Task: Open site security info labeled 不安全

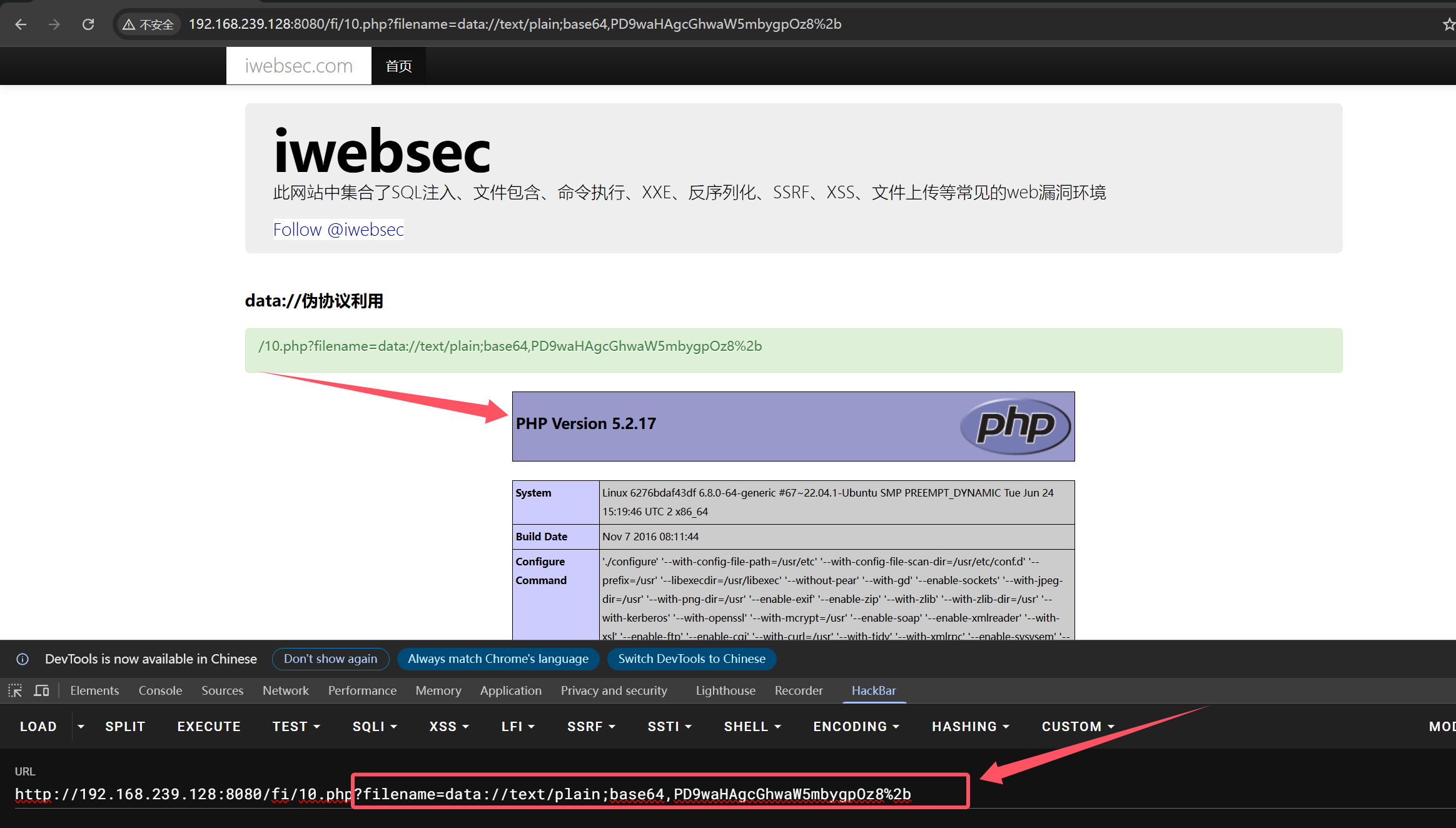Action: click(148, 24)
